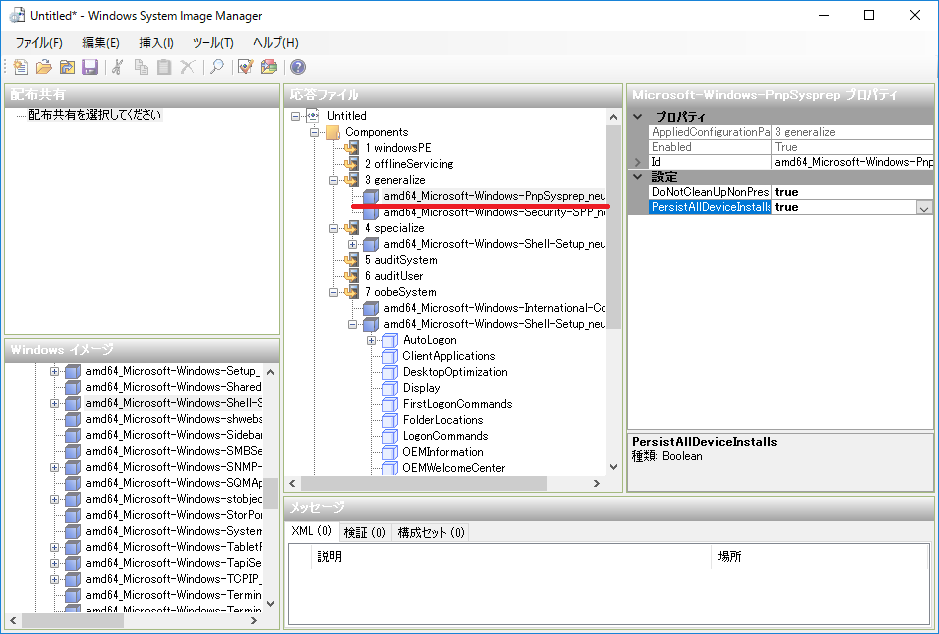Open the 編集(E) menu
Viewport: 939px width, 634px height.
[101, 43]
